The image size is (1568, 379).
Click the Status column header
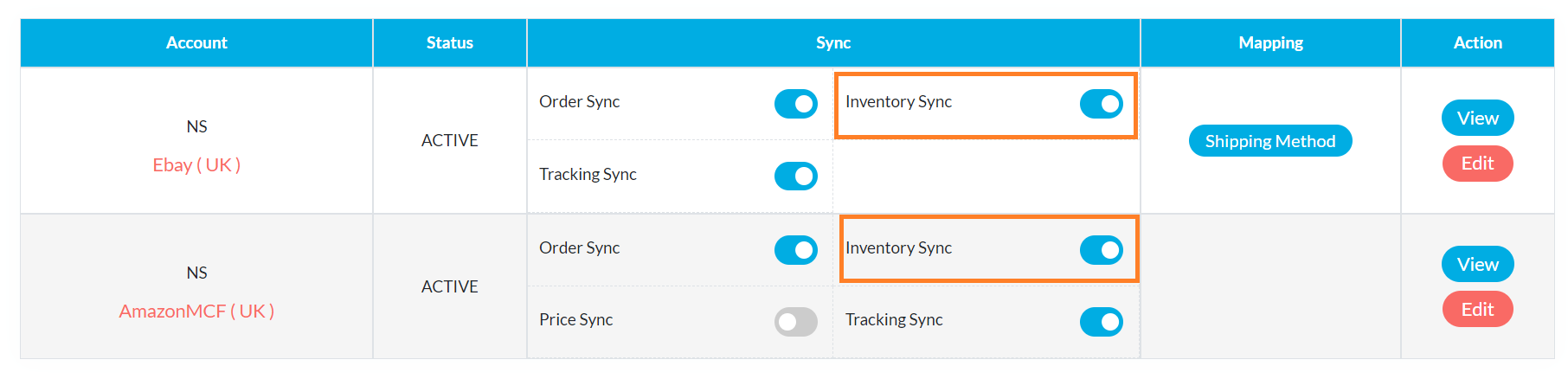449,42
